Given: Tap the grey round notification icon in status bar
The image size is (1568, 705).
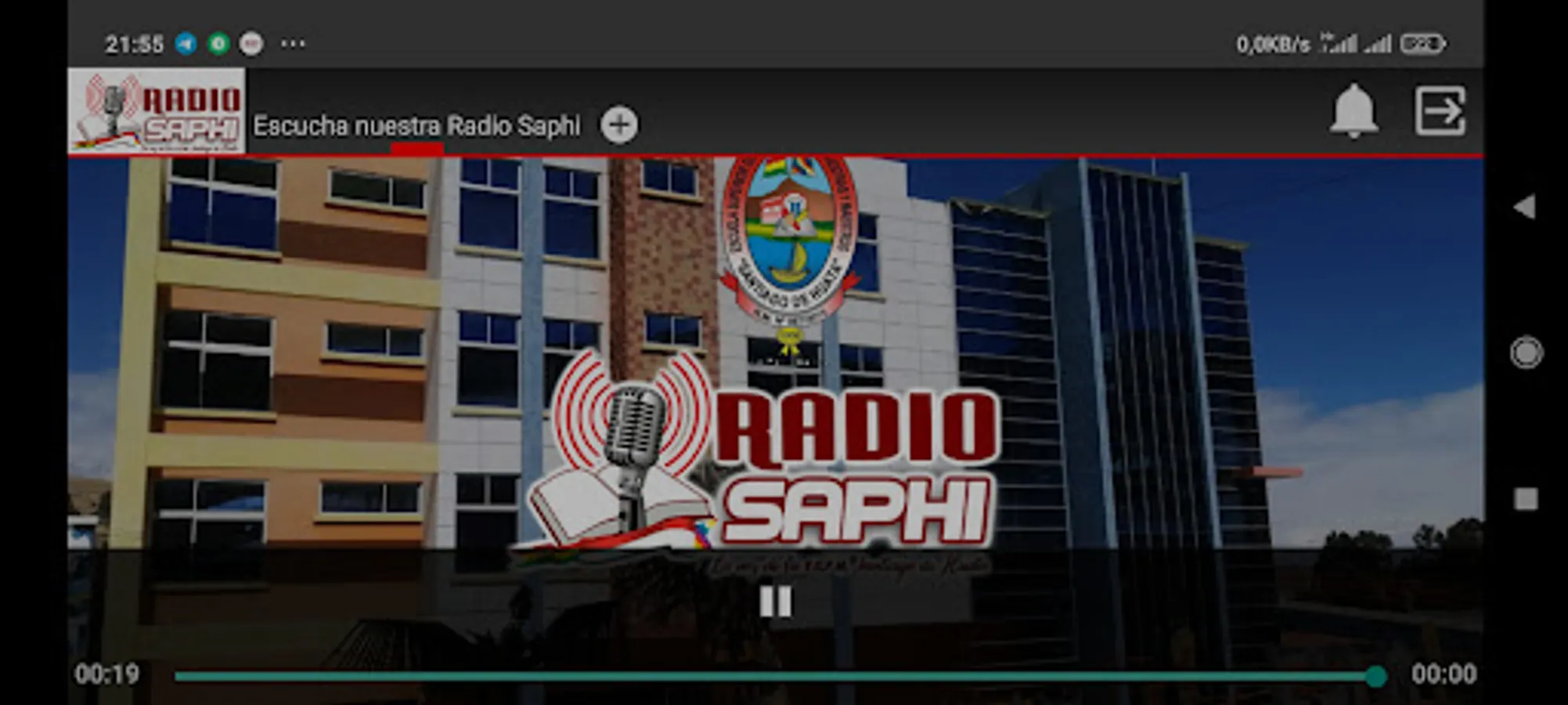Looking at the screenshot, I should click(251, 43).
